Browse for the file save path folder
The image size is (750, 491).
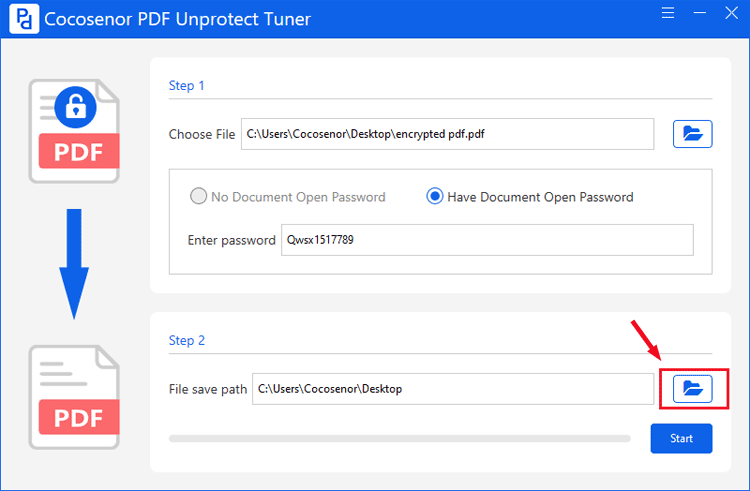point(692,389)
